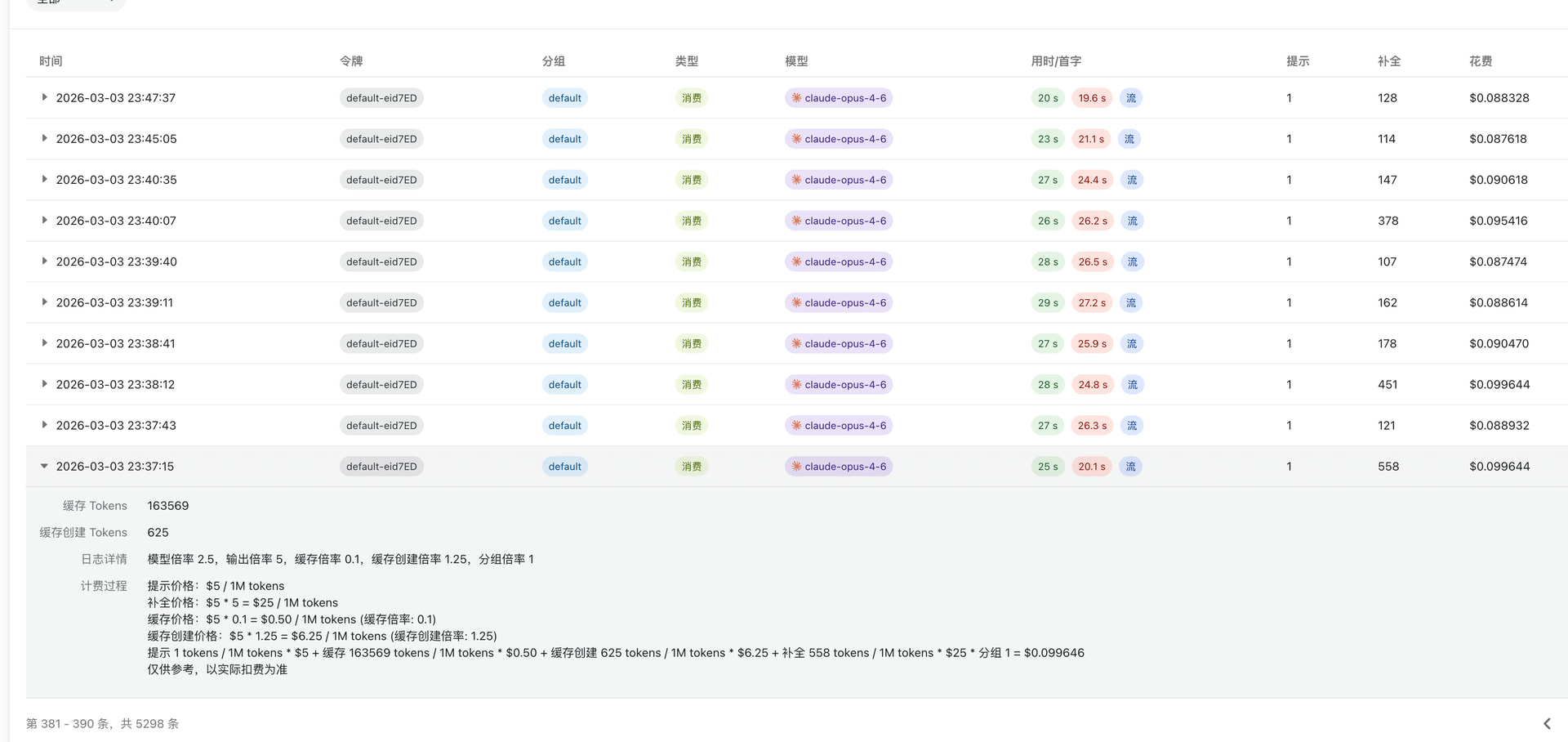Expand the 23:37:43 log row

pos(44,424)
